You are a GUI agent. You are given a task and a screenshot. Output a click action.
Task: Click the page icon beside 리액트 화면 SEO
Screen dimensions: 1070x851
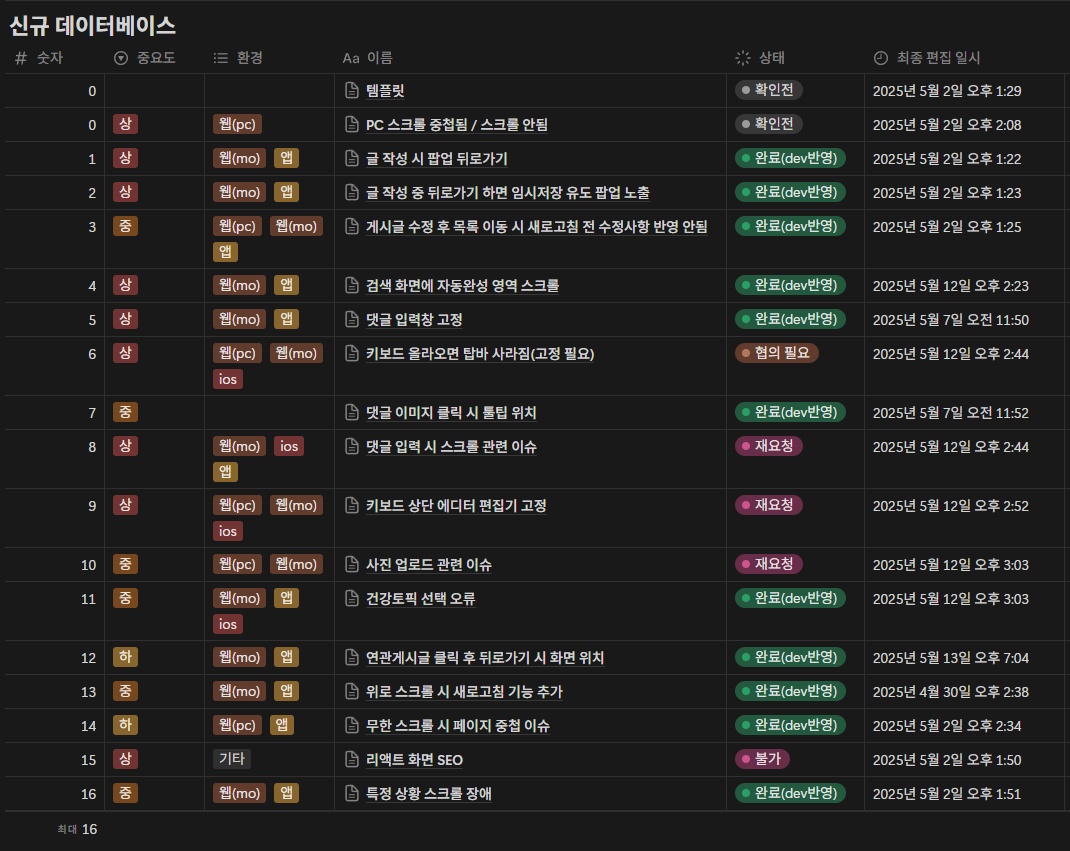[352, 760]
